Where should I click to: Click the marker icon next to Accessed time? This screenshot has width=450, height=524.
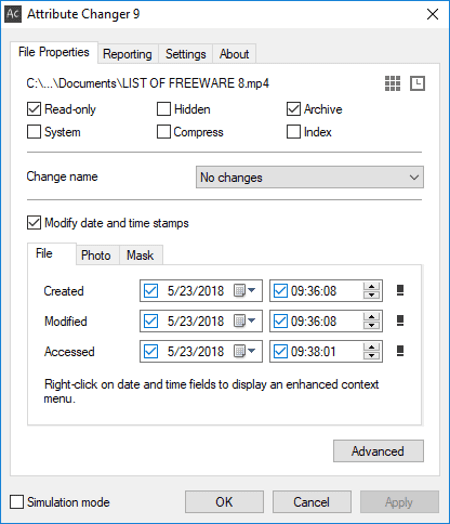point(400,351)
